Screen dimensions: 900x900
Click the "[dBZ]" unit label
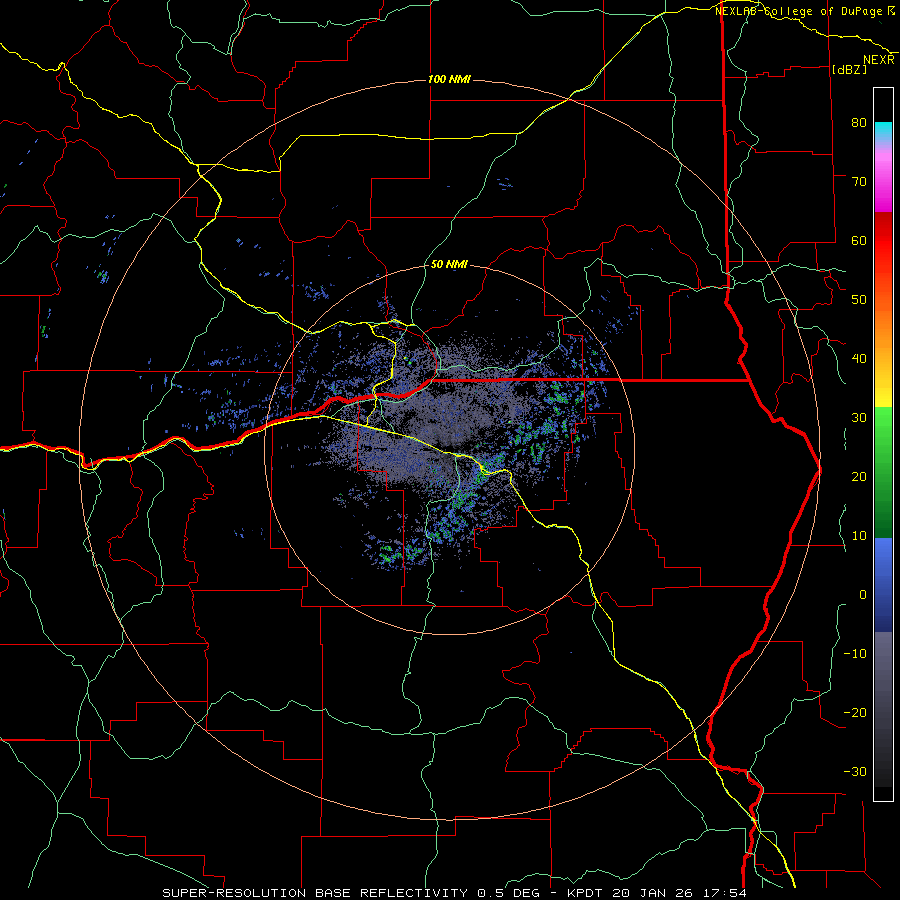(x=849, y=69)
